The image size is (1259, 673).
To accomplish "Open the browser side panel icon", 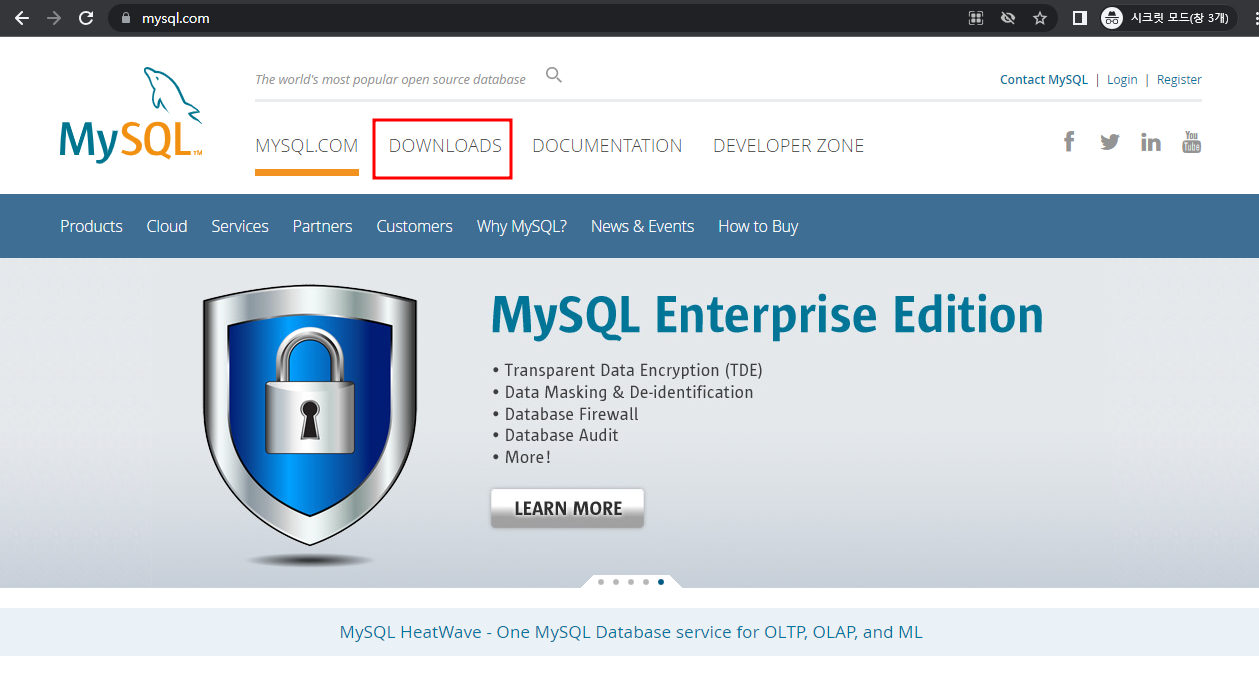I will coord(1080,18).
